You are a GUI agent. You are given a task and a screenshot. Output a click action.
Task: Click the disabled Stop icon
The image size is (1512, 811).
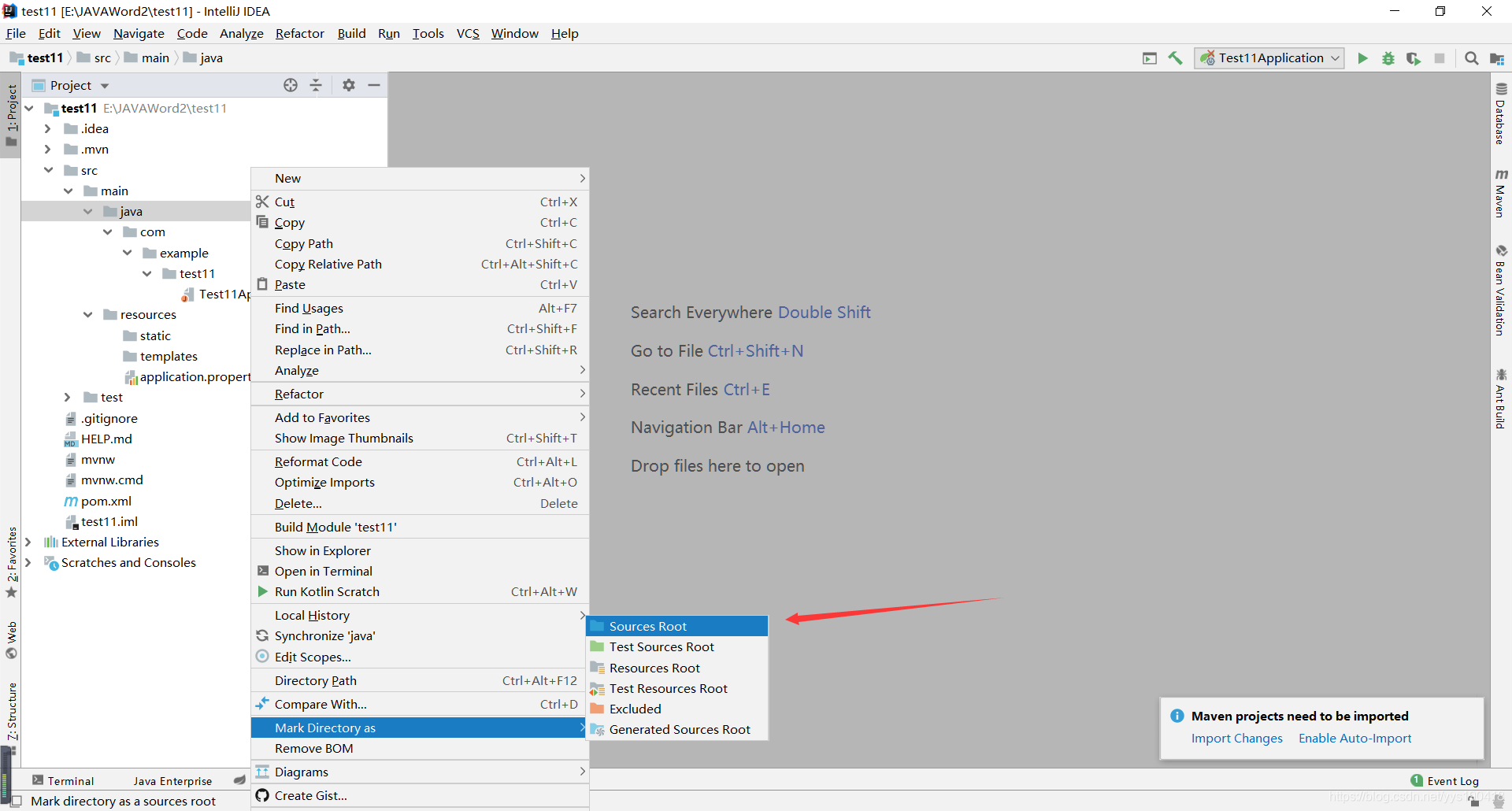[x=1440, y=58]
